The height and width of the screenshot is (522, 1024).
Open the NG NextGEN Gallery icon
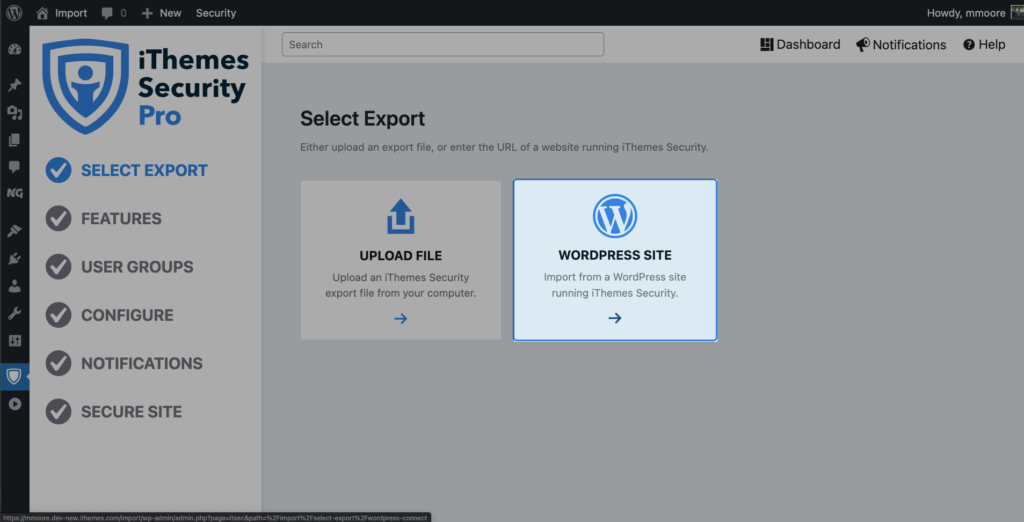click(x=14, y=193)
